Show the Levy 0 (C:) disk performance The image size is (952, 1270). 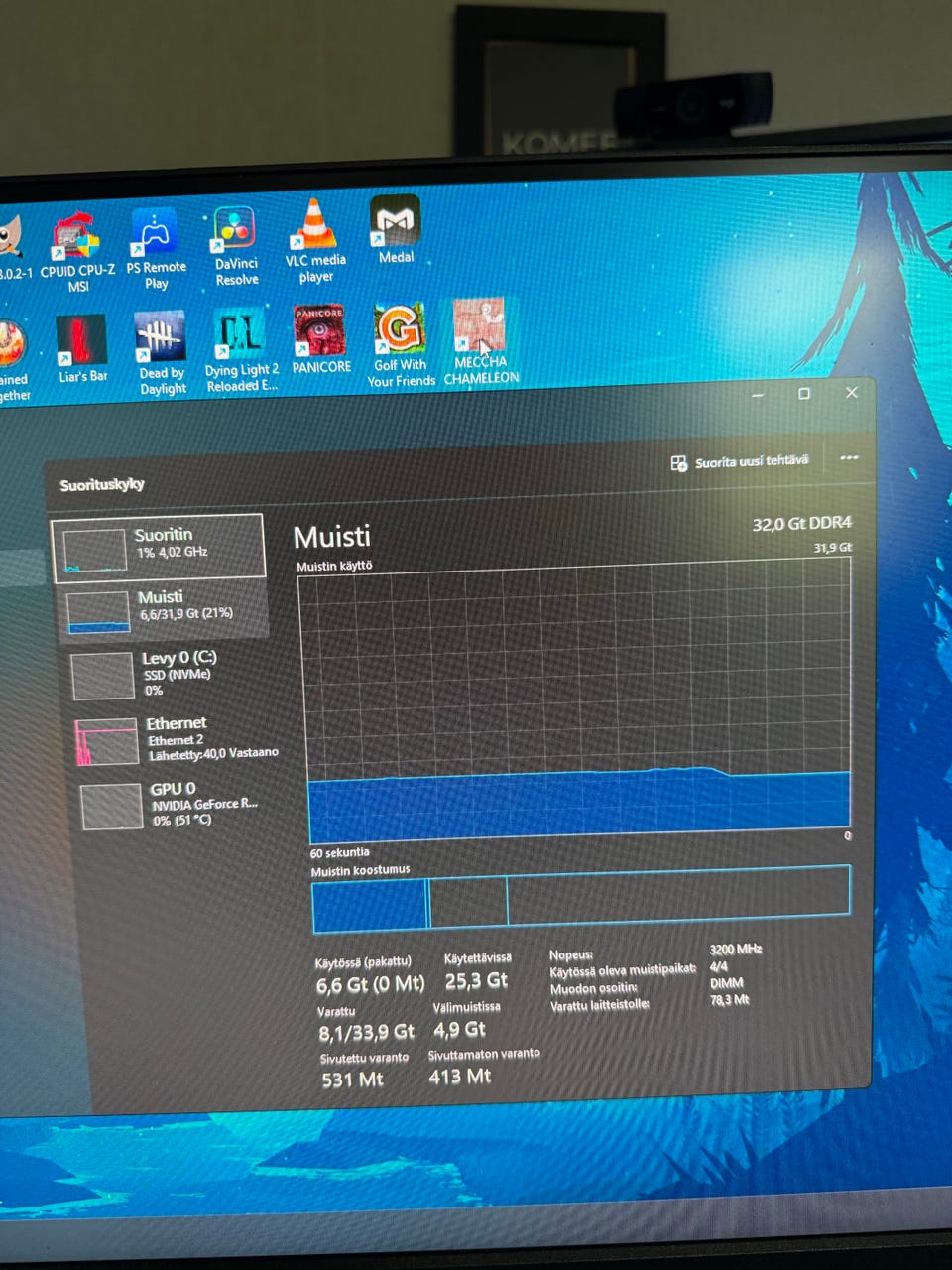click(169, 674)
